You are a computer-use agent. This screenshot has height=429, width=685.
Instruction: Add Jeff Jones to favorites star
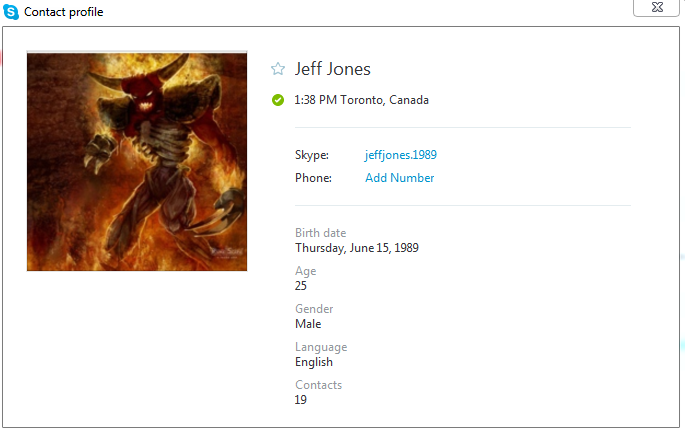278,69
